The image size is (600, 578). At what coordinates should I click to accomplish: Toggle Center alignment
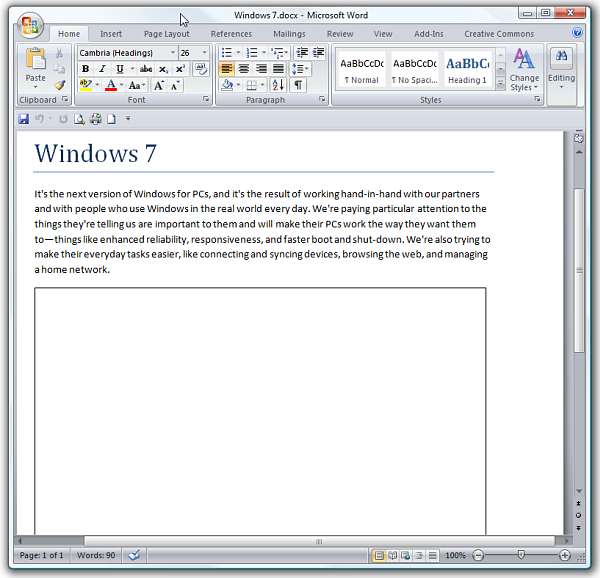pyautogui.click(x=244, y=69)
